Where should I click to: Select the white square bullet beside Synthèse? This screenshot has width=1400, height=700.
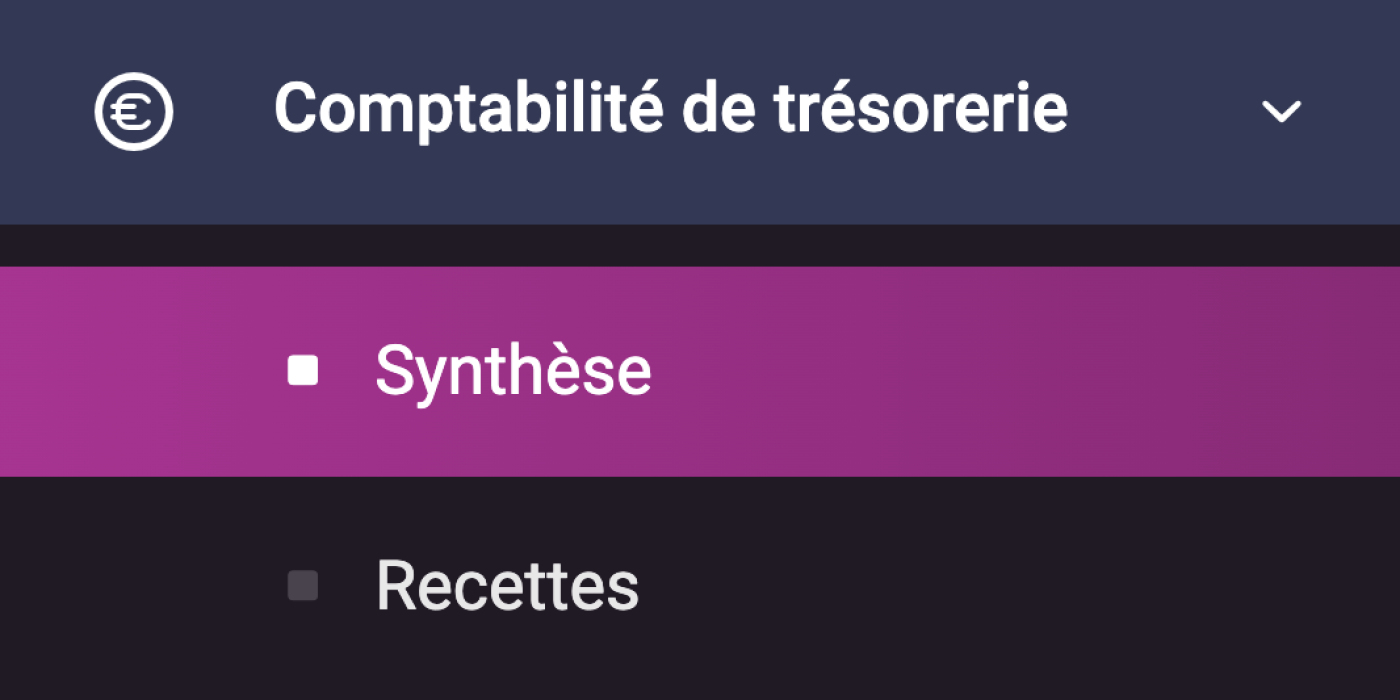pyautogui.click(x=303, y=371)
